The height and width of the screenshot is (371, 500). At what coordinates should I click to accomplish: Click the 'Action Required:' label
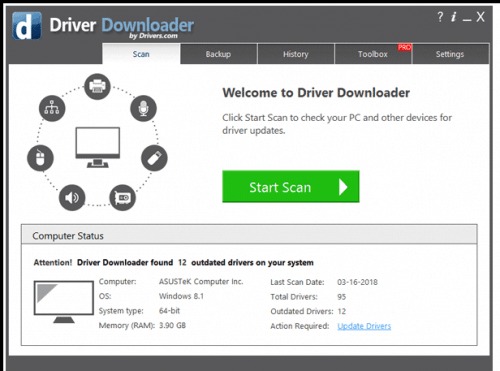point(299,326)
